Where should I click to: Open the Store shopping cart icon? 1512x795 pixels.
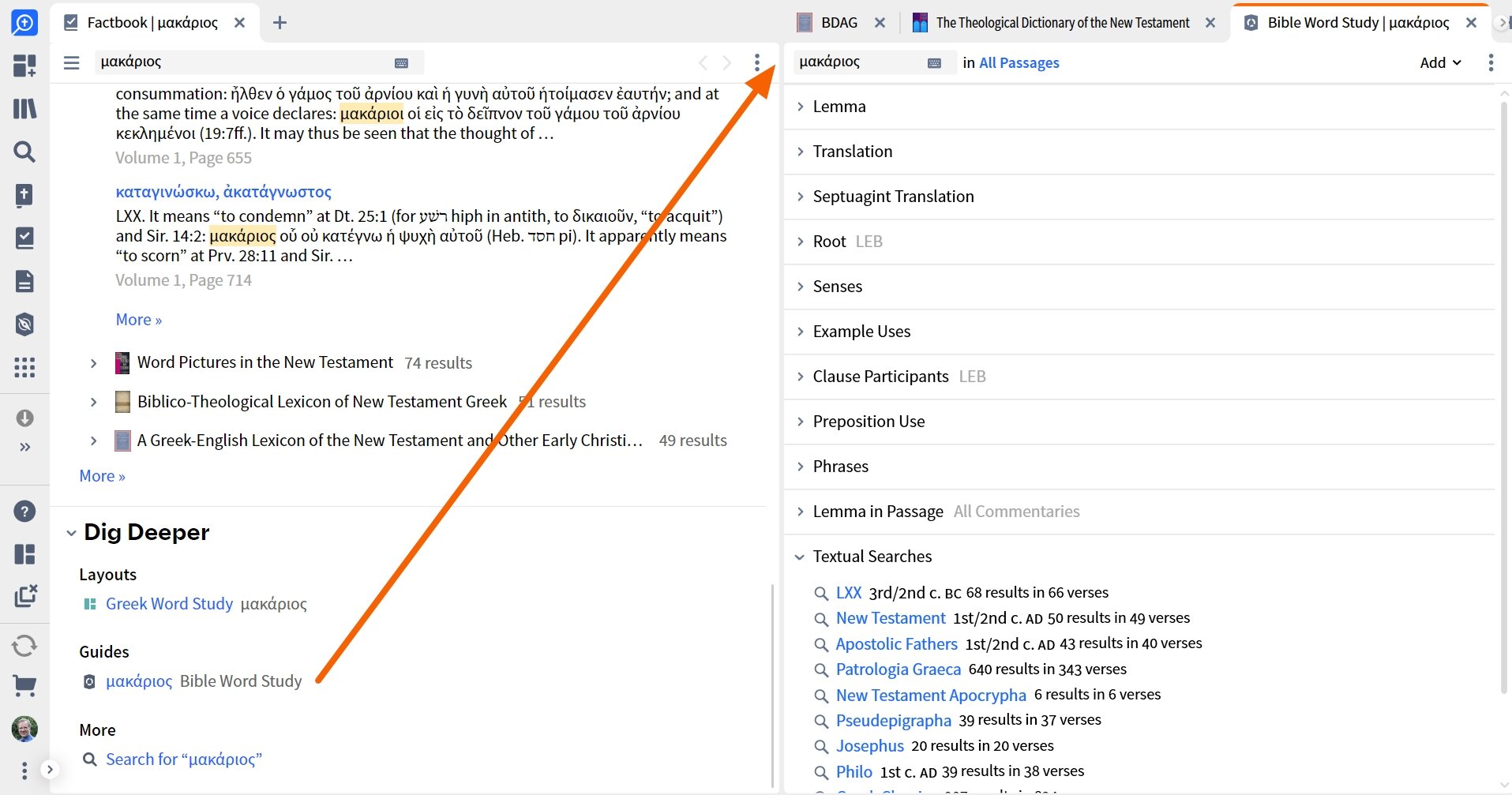(x=24, y=686)
